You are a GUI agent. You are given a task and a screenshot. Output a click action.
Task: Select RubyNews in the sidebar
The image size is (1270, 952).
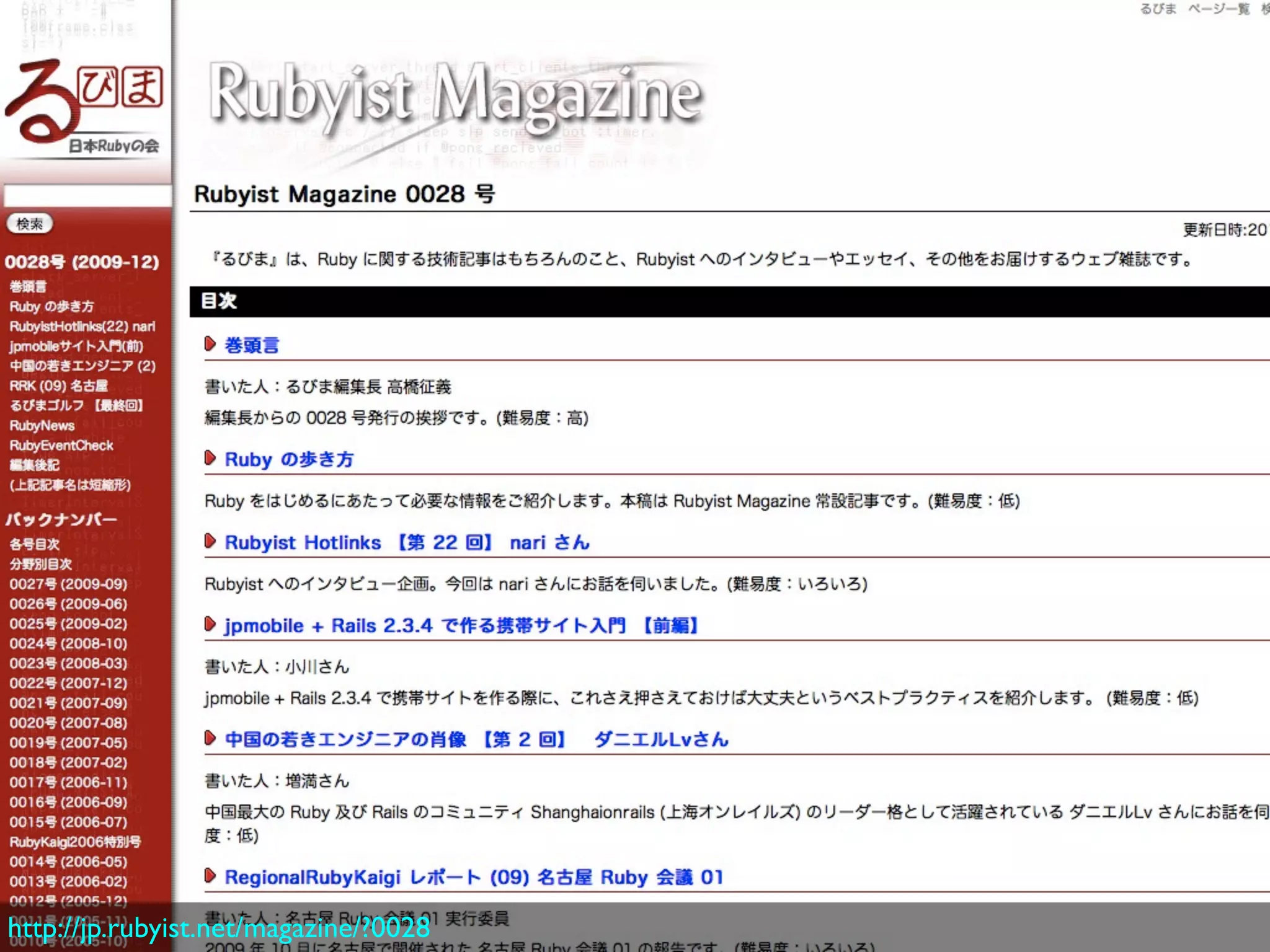[42, 425]
